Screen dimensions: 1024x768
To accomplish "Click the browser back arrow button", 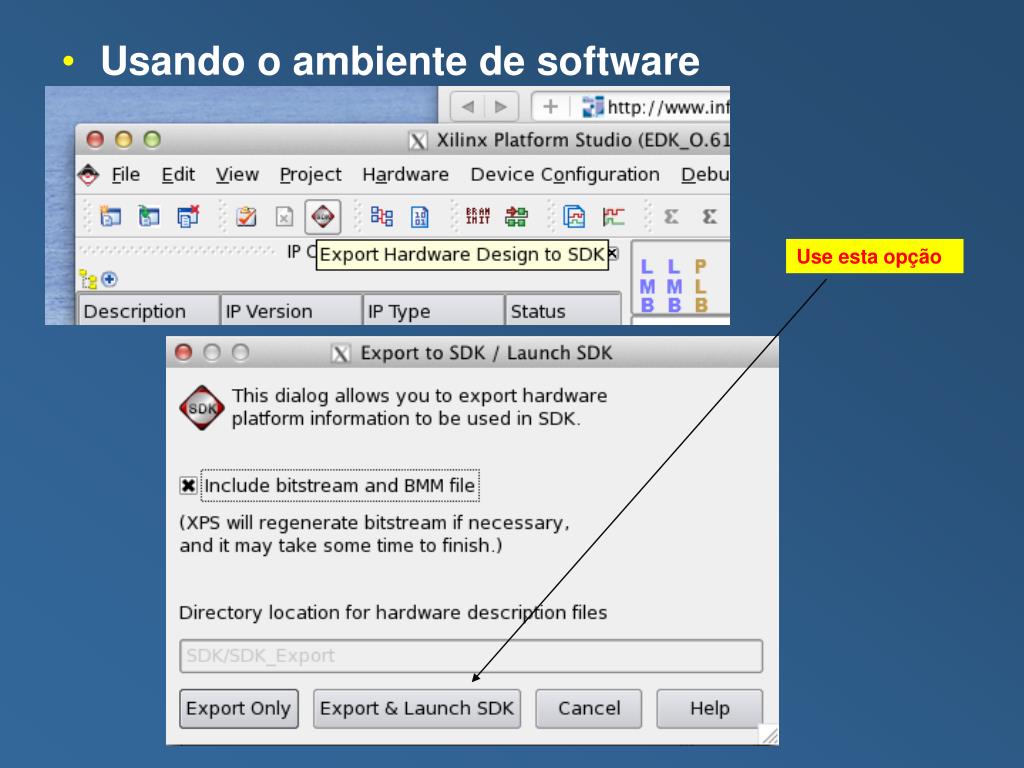I will [x=468, y=106].
